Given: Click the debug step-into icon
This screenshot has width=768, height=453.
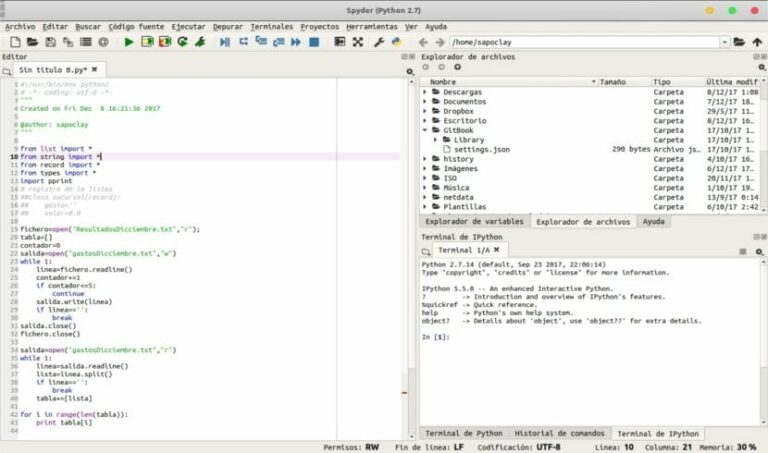Looking at the screenshot, I should [261, 42].
